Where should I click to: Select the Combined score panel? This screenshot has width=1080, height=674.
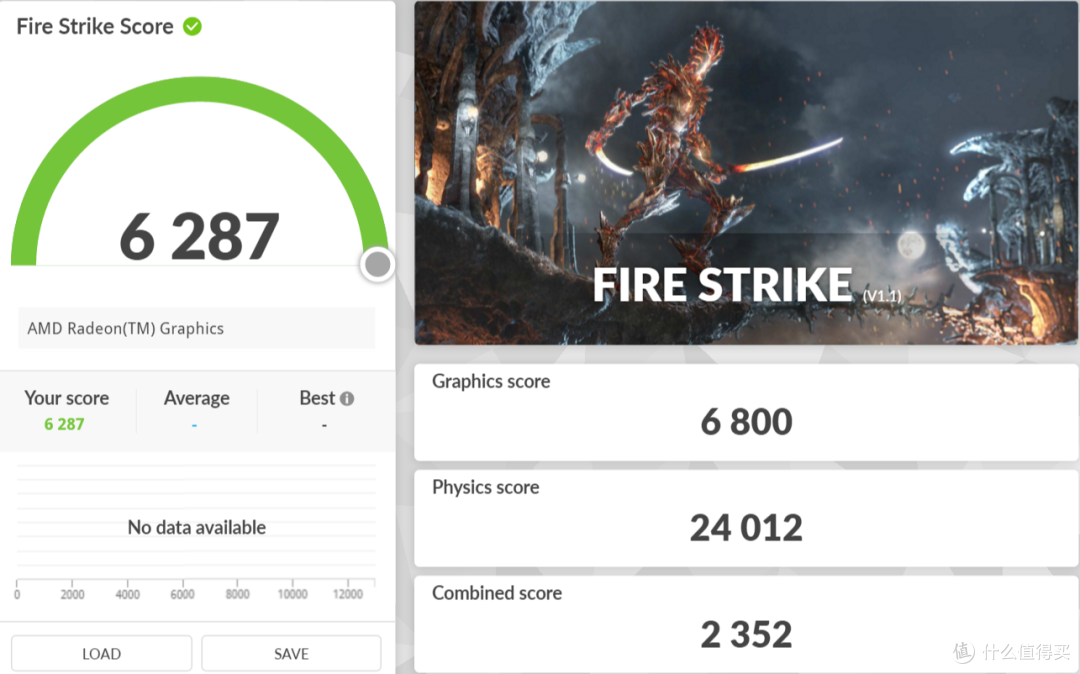746,624
